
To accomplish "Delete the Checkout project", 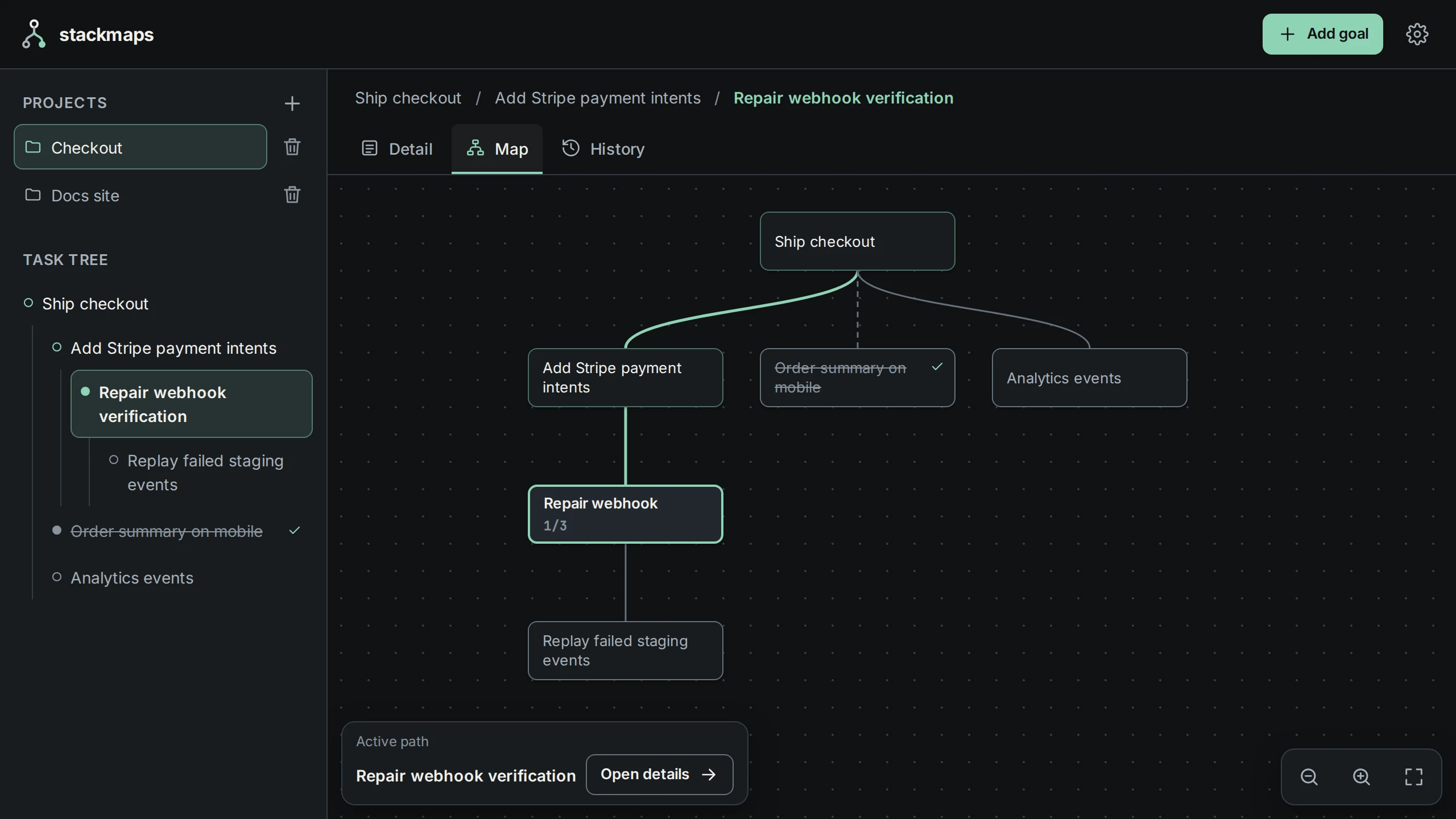I will [x=292, y=147].
